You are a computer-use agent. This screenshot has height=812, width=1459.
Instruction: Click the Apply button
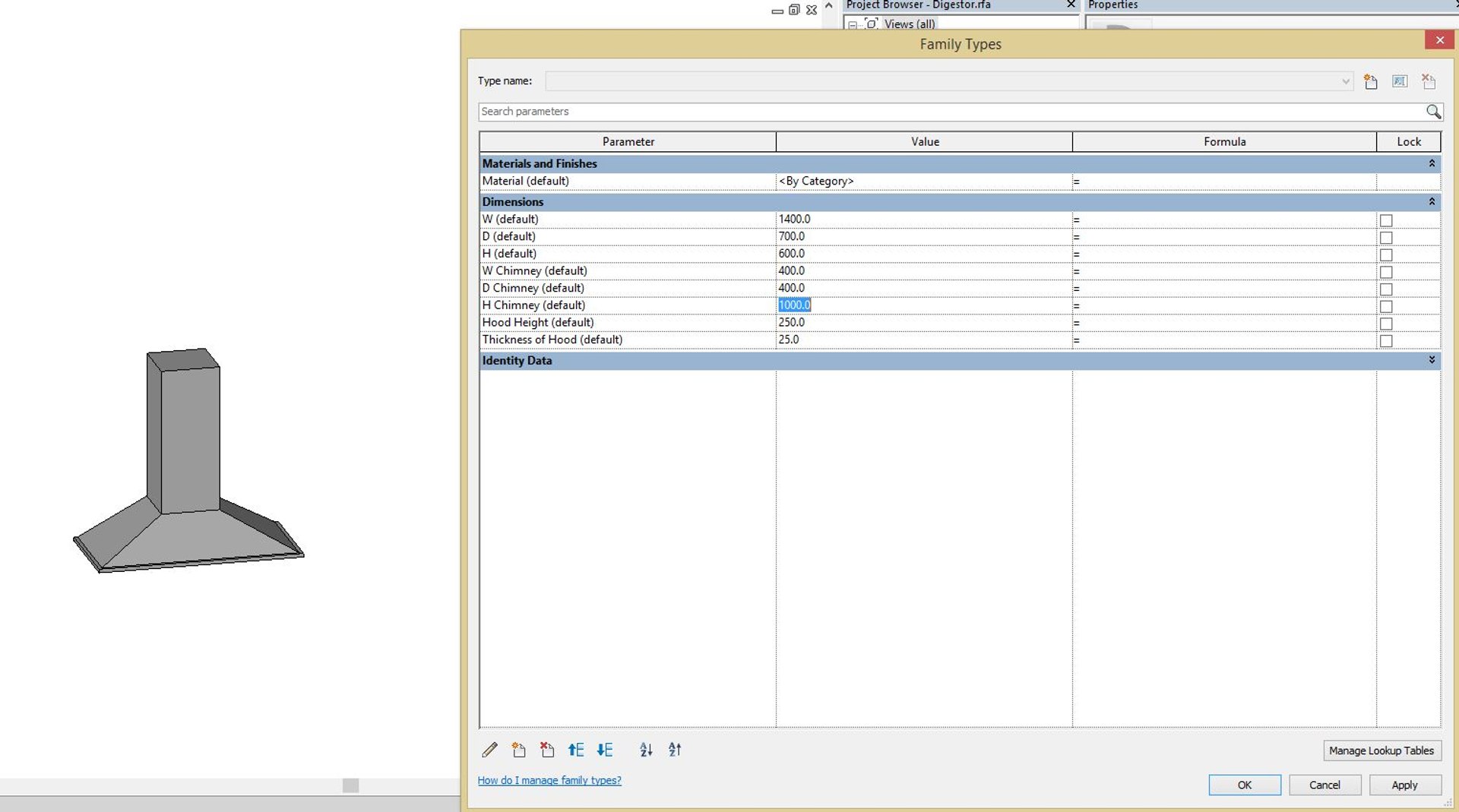point(1405,785)
